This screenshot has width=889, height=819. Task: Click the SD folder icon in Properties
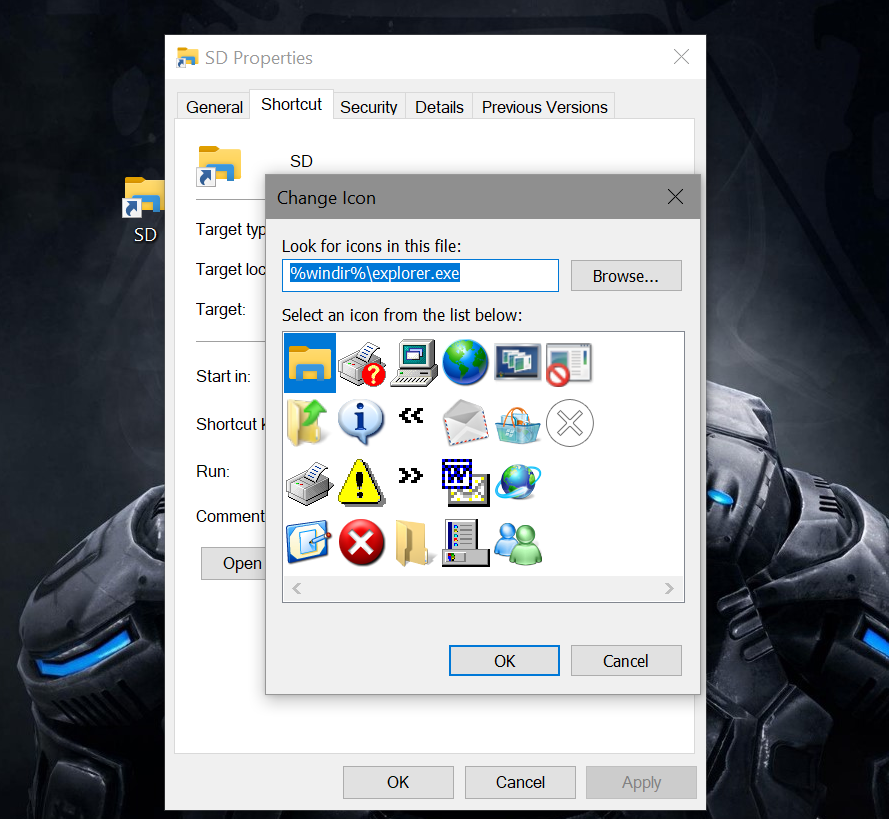point(219,166)
